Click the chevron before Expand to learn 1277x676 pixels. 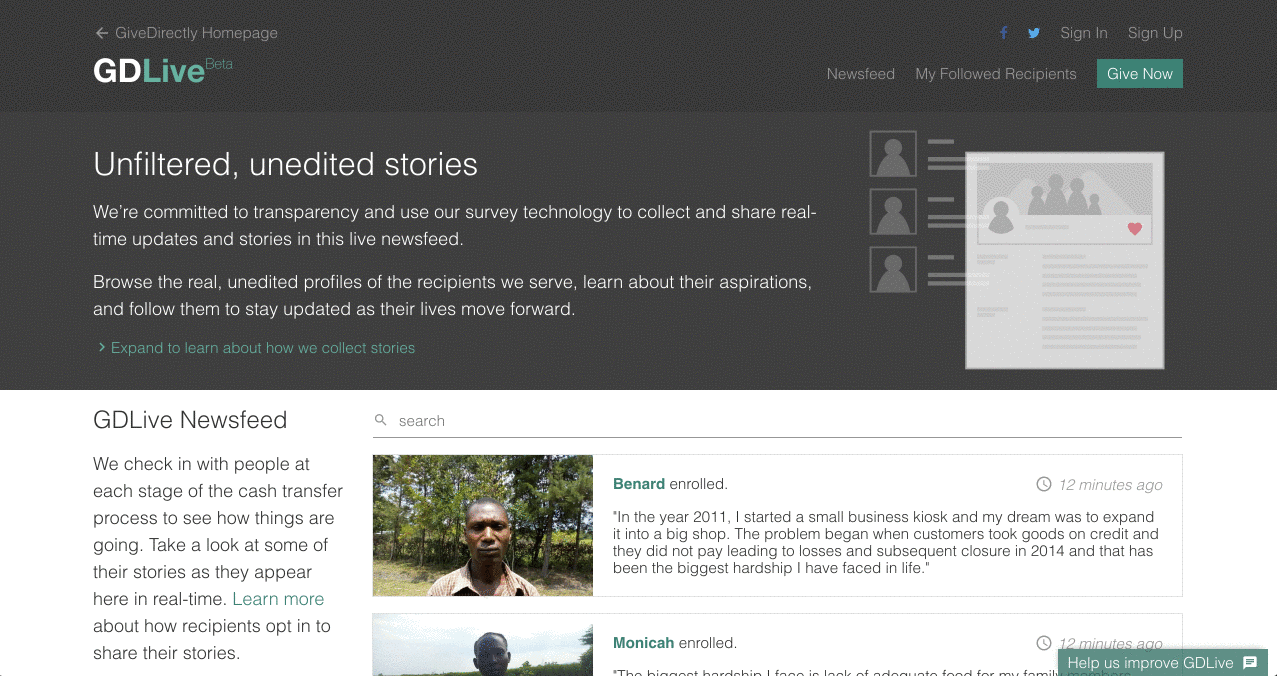click(x=102, y=348)
